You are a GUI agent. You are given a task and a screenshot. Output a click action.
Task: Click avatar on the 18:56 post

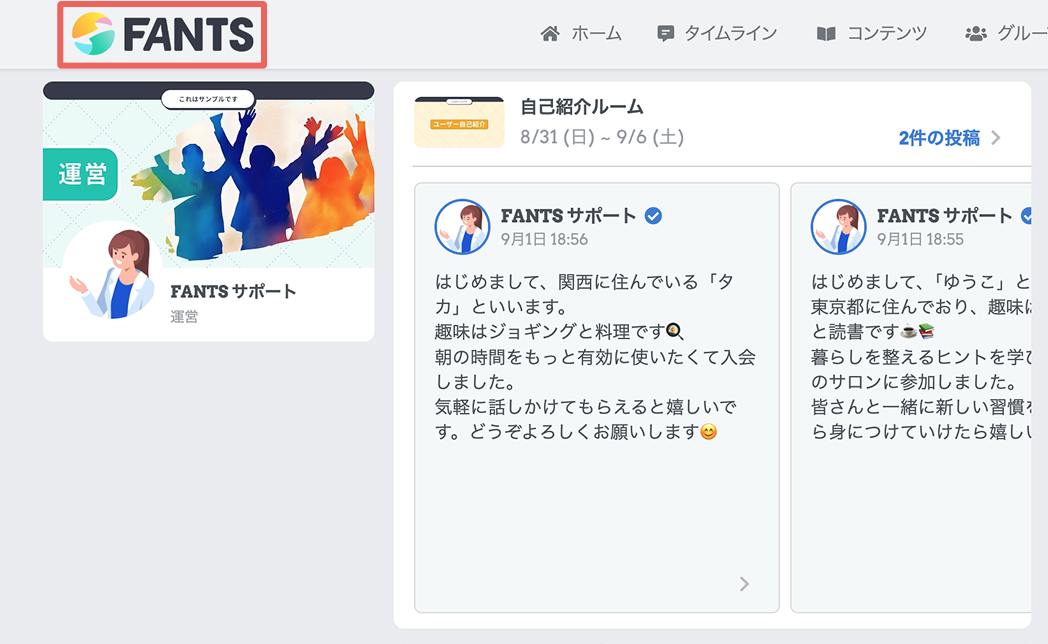(x=462, y=226)
